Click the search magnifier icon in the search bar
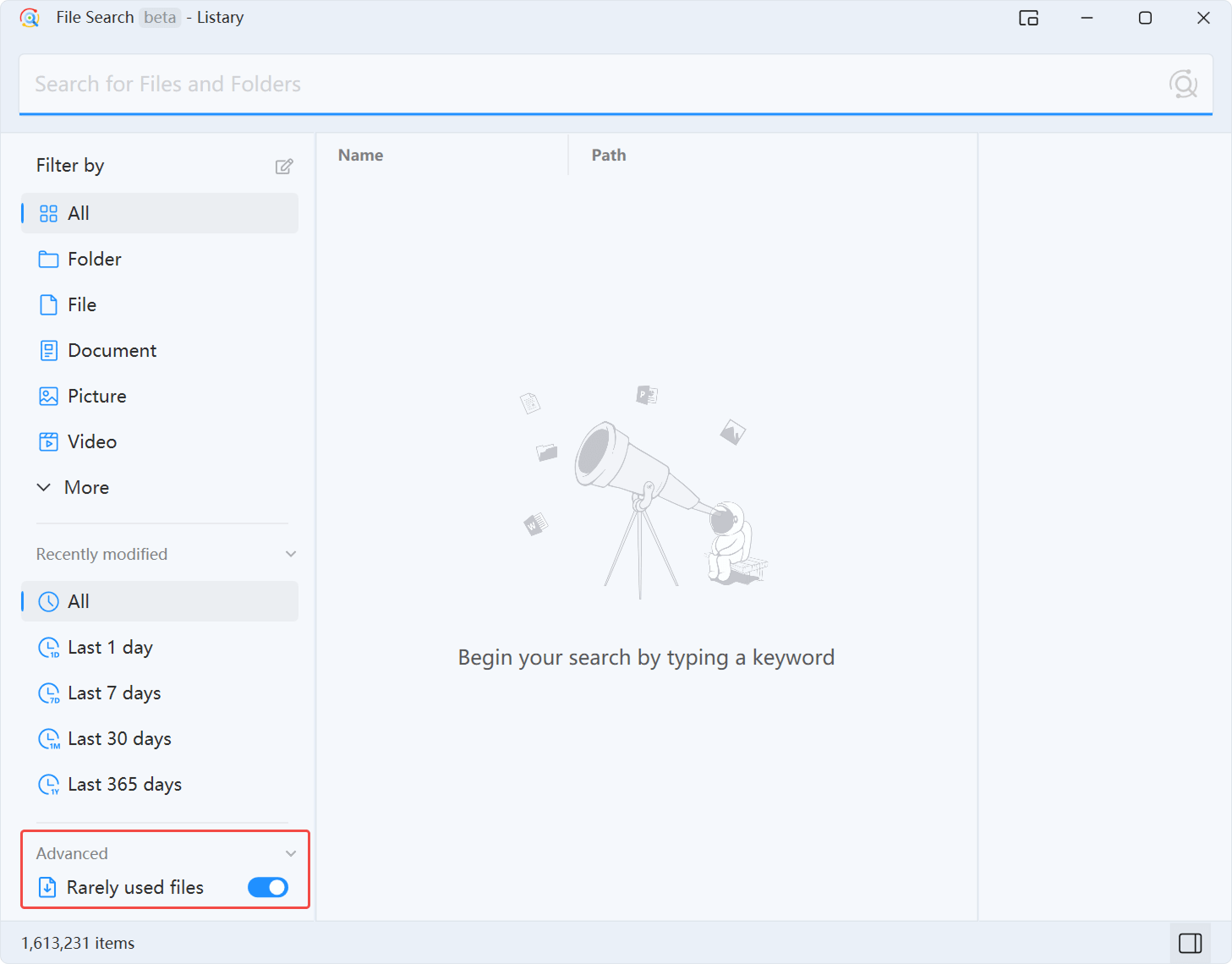 [1183, 84]
